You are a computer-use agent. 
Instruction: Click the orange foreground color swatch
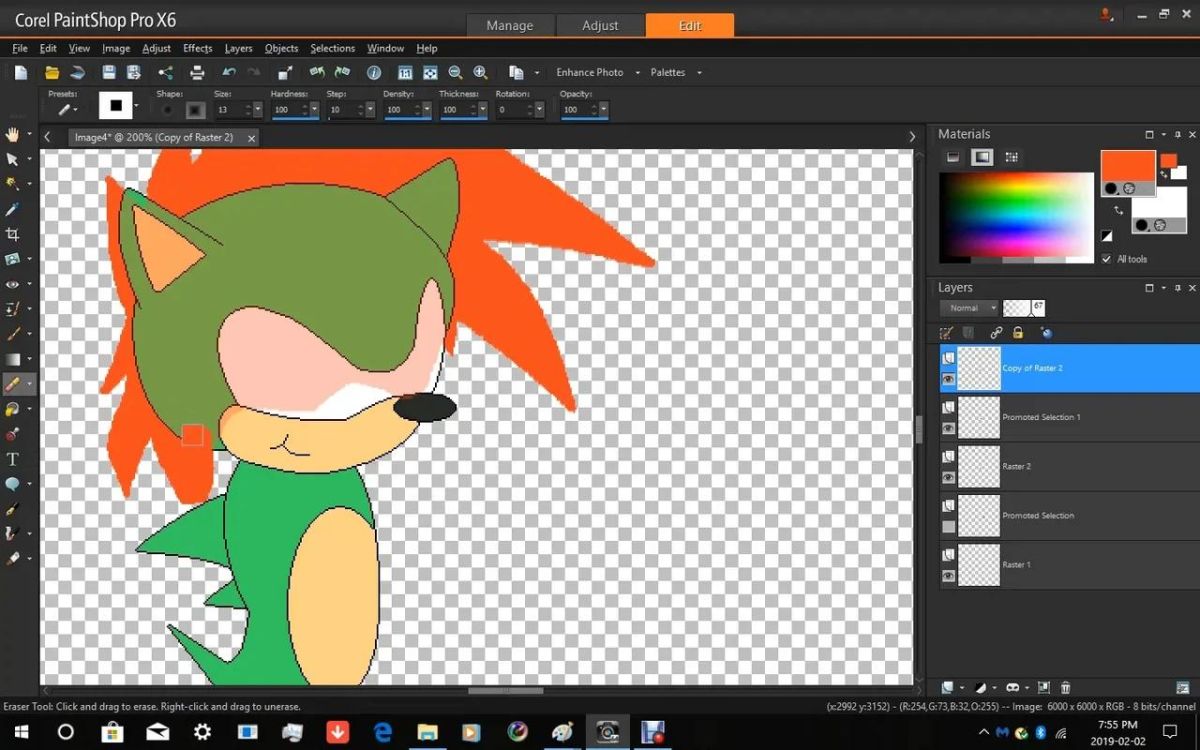pos(1127,166)
